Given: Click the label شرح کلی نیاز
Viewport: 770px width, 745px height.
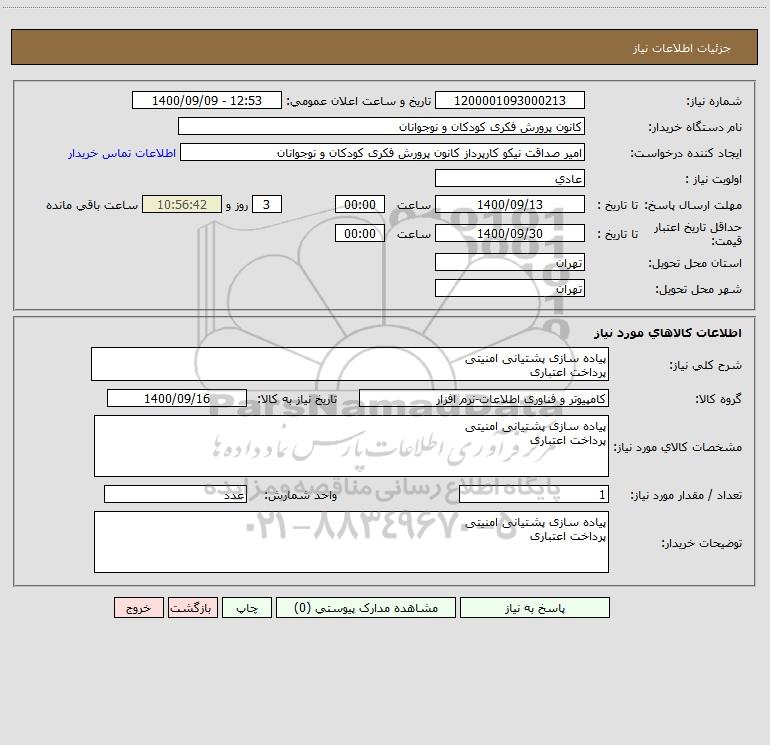Looking at the screenshot, I should click(706, 365).
